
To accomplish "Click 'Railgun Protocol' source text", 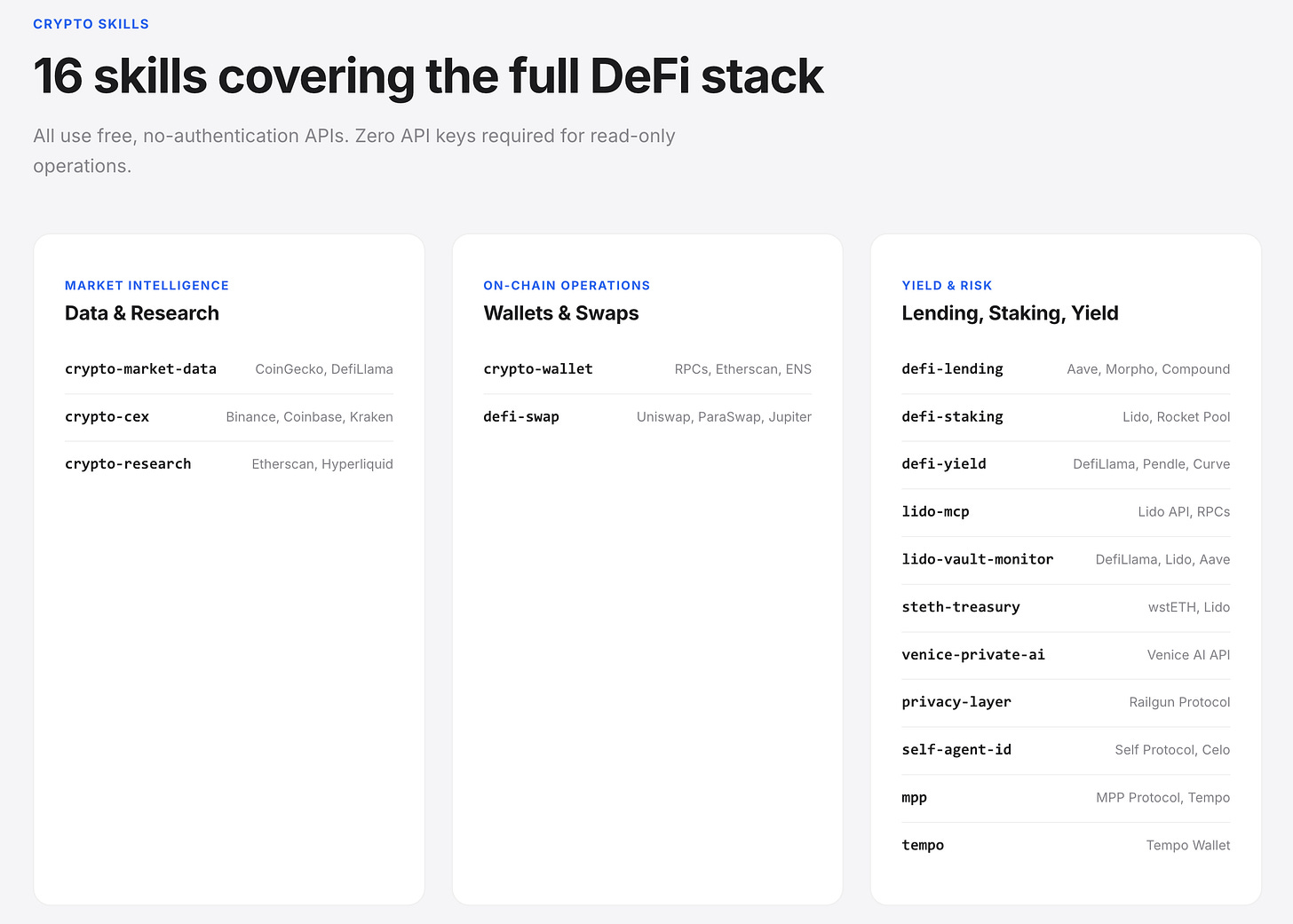I will coord(1179,702).
